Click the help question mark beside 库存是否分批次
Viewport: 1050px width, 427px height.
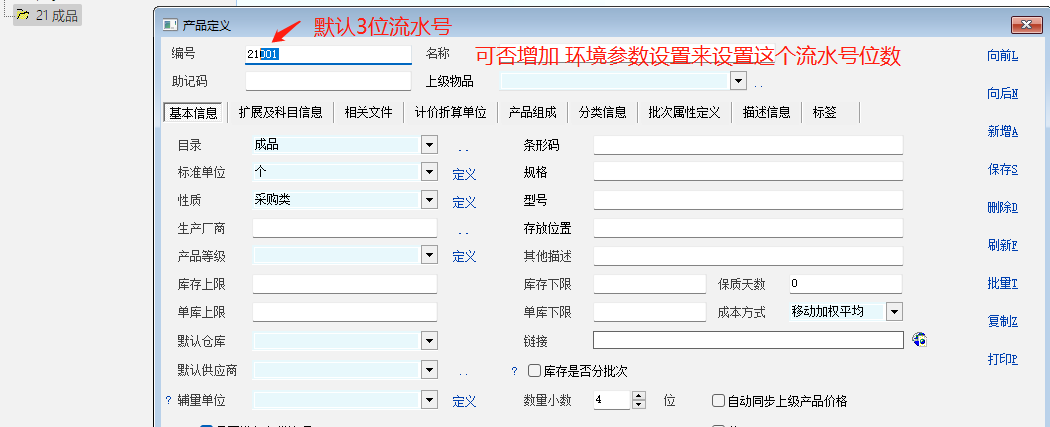(514, 371)
